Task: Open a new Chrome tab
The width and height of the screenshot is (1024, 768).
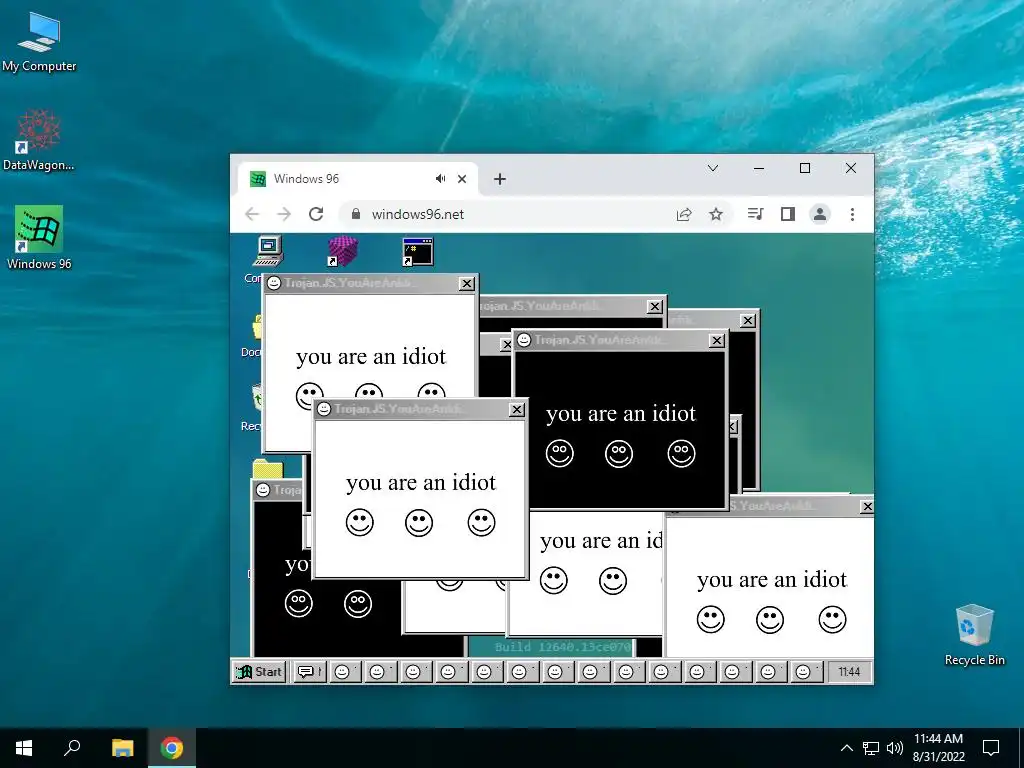Action: click(x=500, y=179)
